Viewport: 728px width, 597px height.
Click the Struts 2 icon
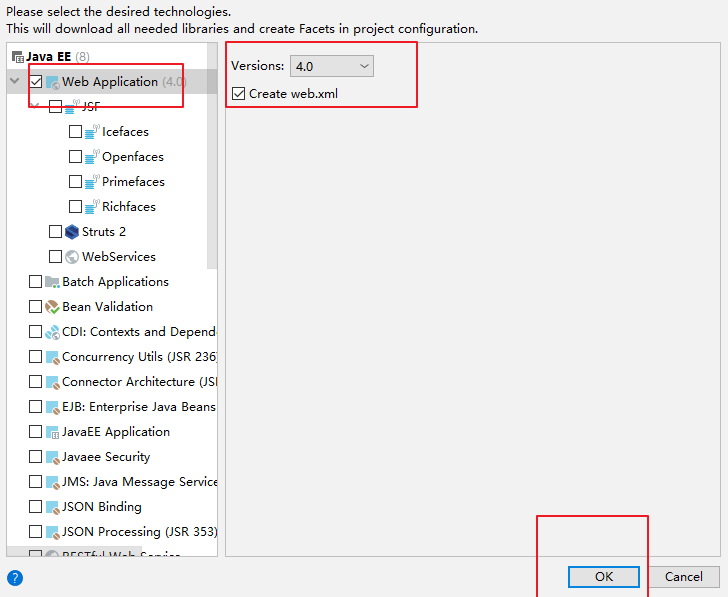pos(72,232)
